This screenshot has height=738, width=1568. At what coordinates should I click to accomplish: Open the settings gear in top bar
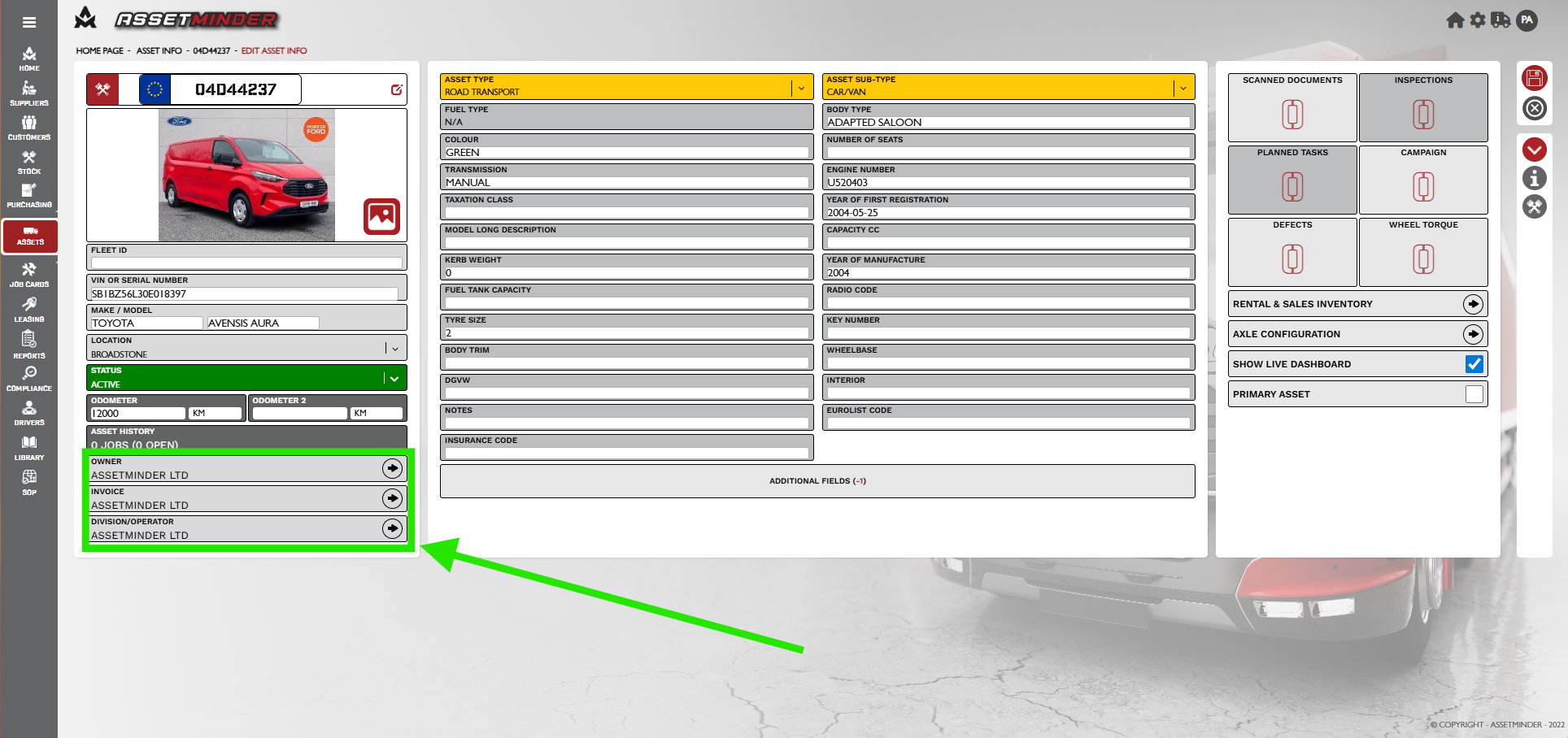coord(1478,20)
